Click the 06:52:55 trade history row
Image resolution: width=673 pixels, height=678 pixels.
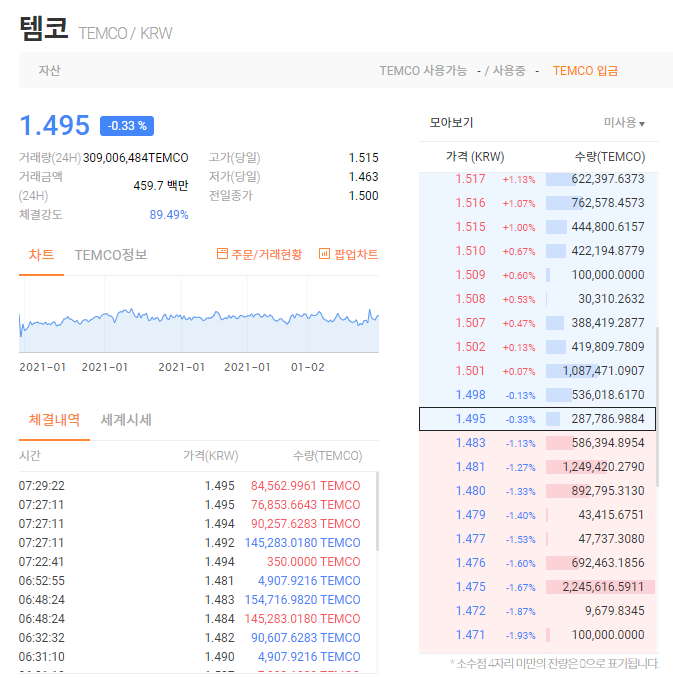pyautogui.click(x=189, y=581)
